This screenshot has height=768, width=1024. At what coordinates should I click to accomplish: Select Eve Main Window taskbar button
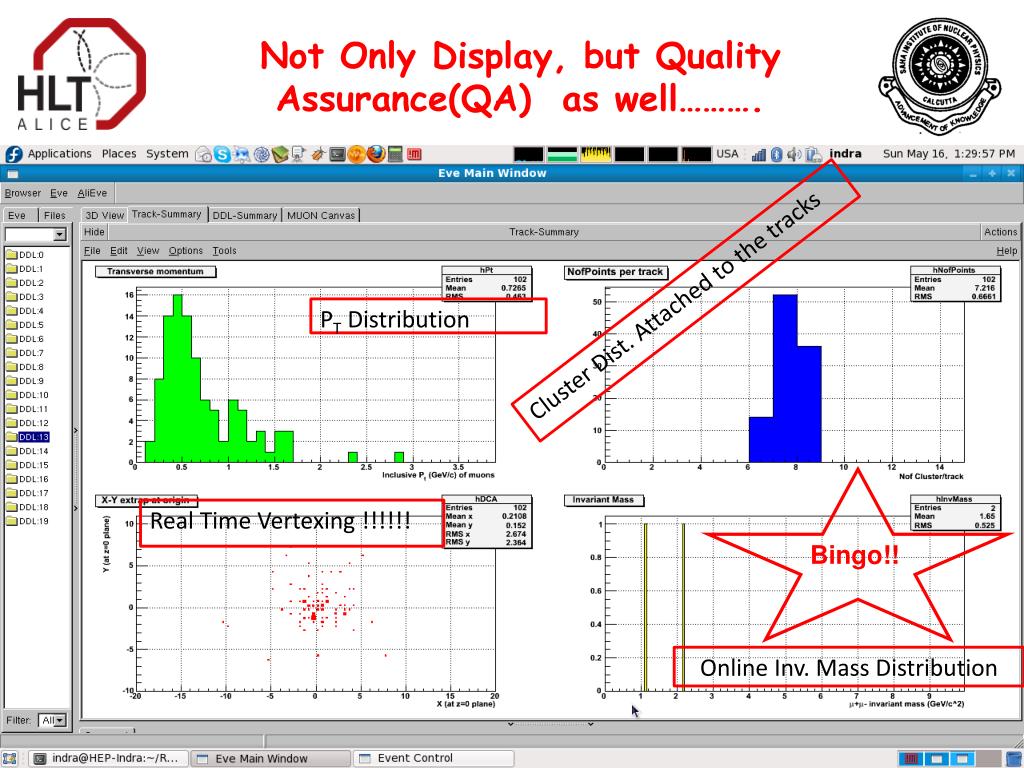[270, 759]
